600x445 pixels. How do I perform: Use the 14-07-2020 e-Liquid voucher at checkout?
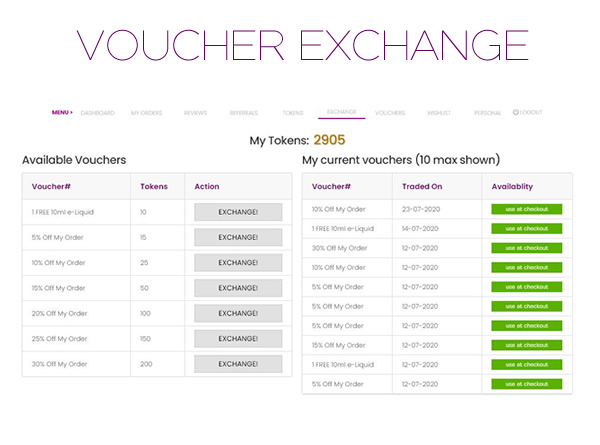(x=526, y=228)
